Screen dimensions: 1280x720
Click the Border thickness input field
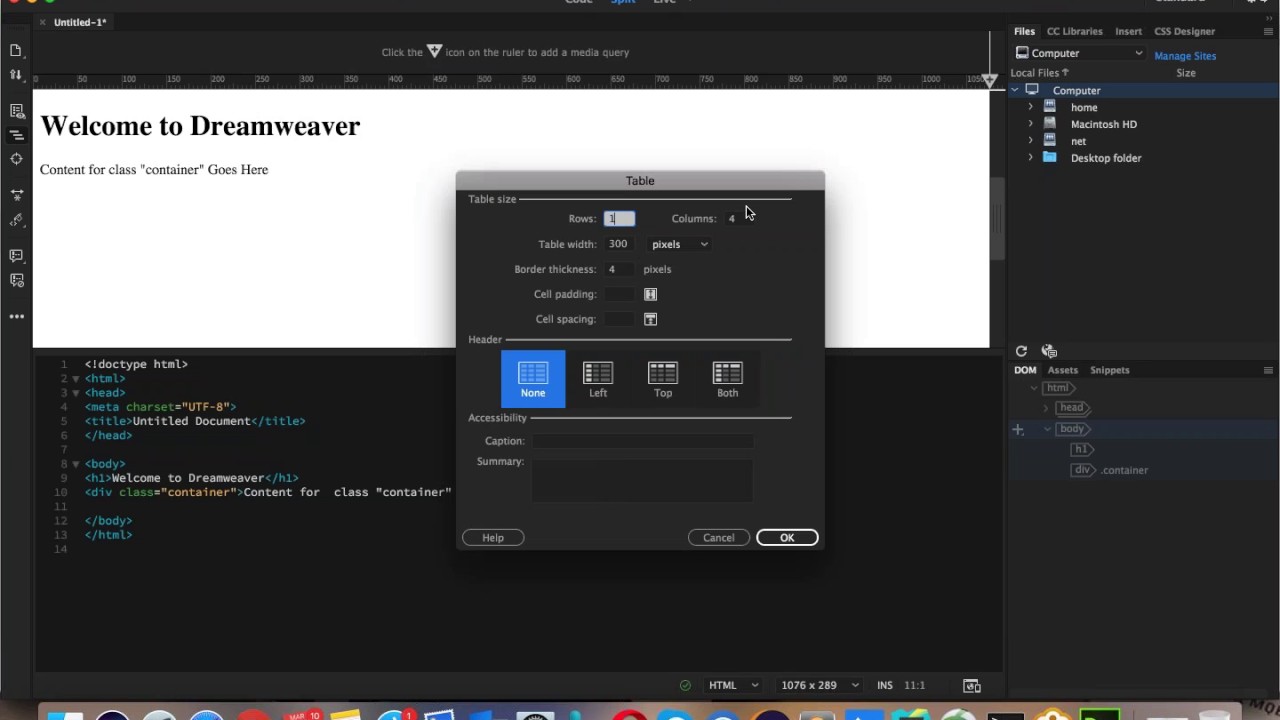pyautogui.click(x=619, y=269)
